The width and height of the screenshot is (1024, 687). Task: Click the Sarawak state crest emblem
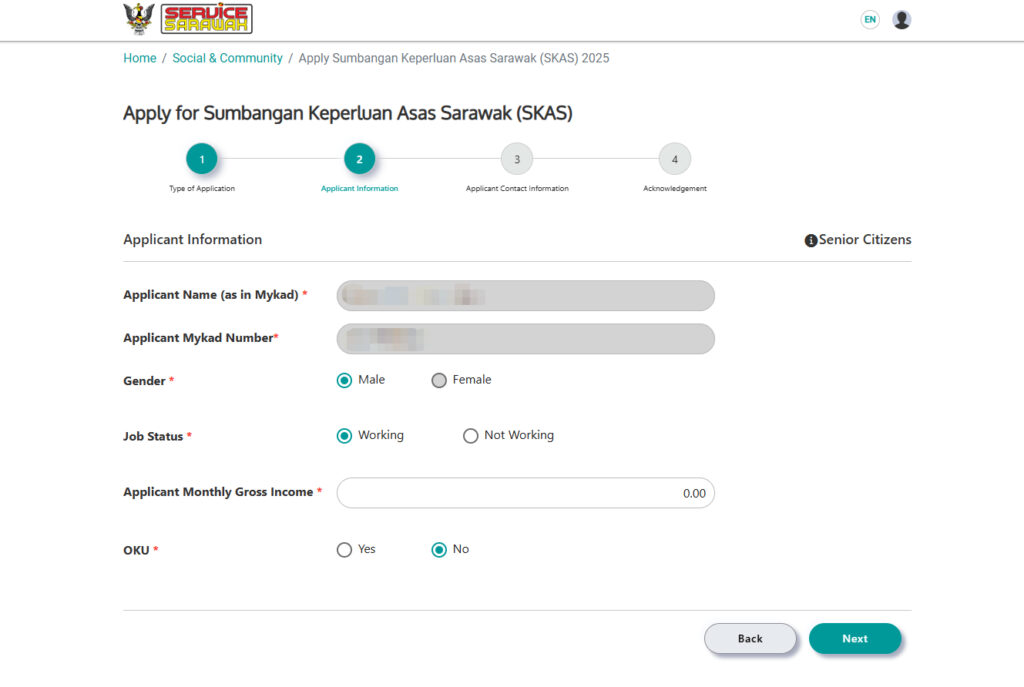click(x=139, y=18)
